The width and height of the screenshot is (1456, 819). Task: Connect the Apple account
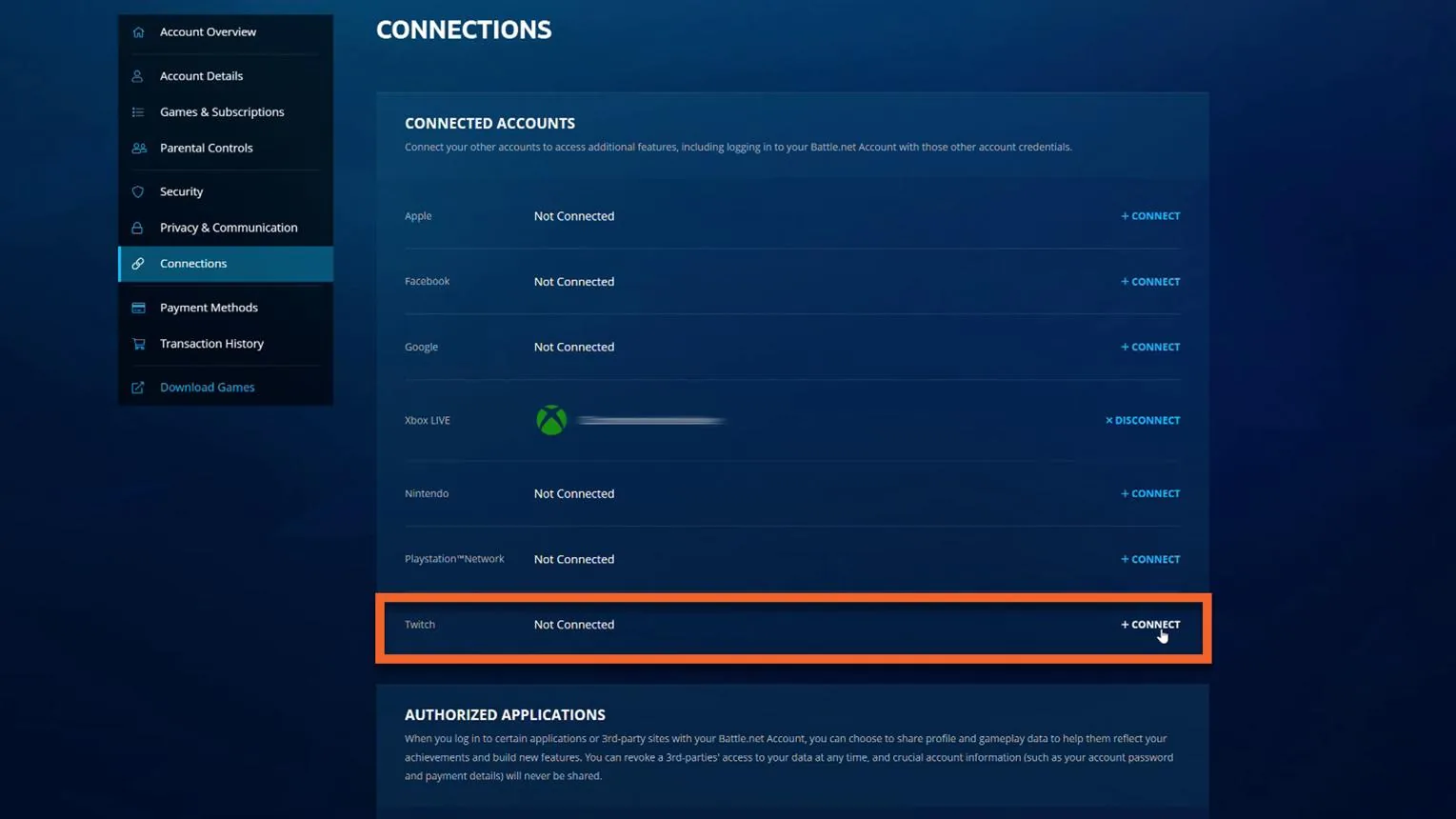pos(1150,216)
